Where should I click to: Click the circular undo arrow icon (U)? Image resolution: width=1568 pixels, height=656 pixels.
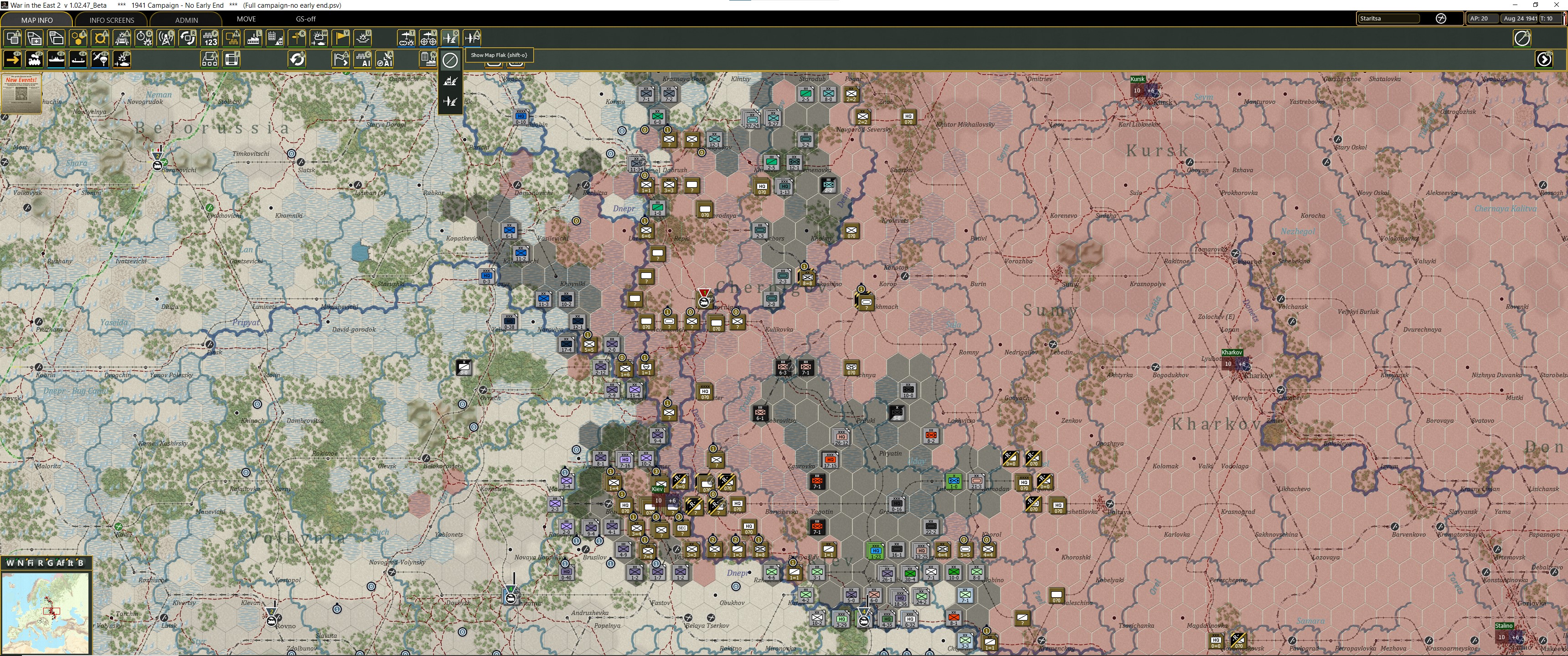tap(297, 59)
